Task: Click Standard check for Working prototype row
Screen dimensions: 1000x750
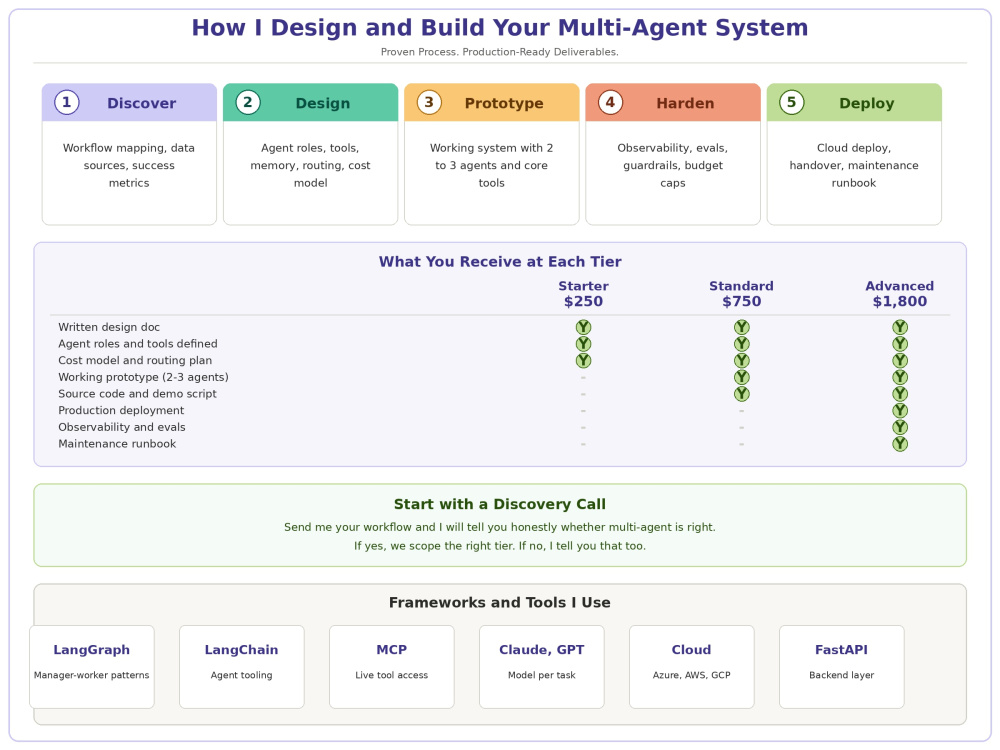Action: (x=742, y=377)
